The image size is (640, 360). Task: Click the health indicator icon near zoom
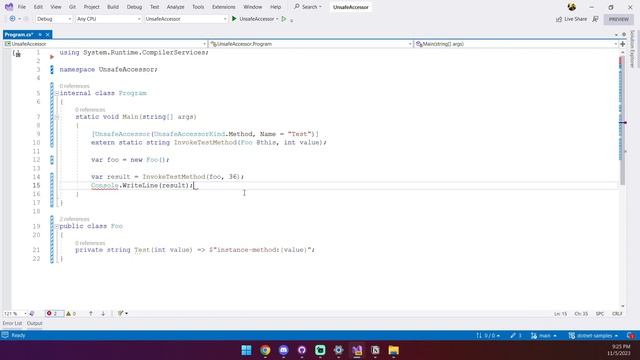(x=32, y=313)
